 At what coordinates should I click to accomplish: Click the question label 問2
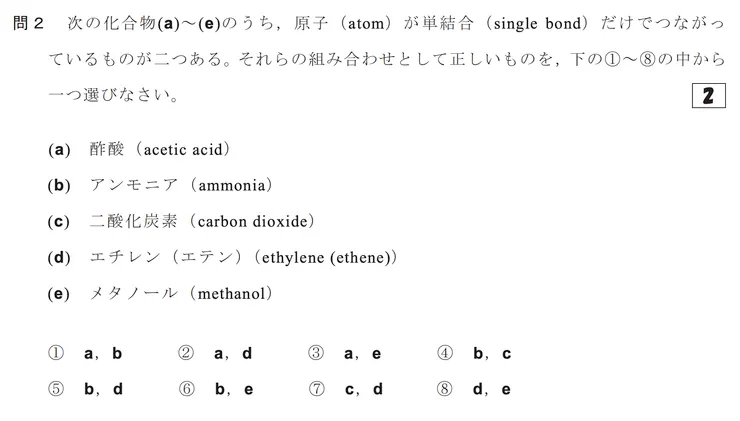click(23, 22)
